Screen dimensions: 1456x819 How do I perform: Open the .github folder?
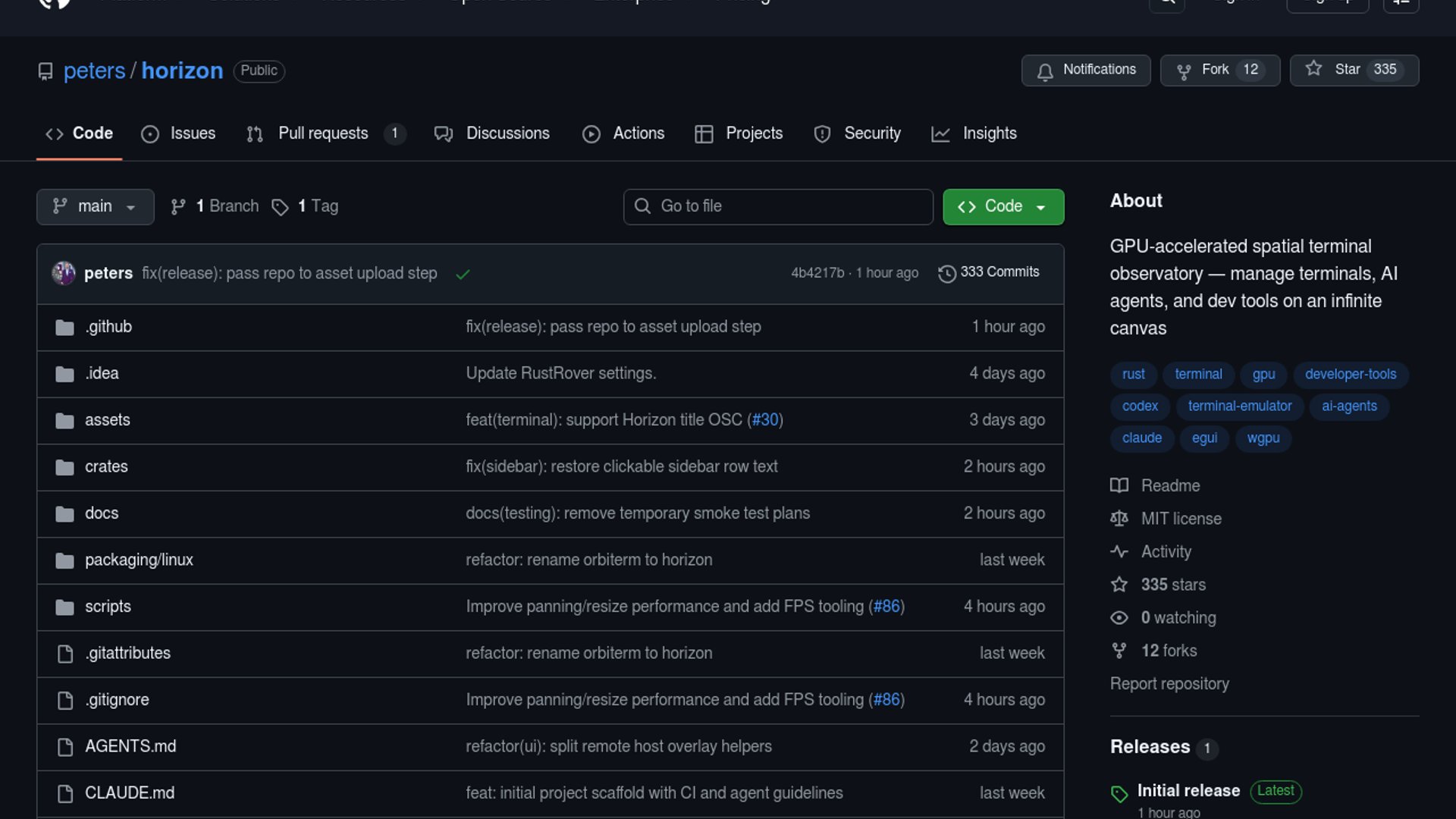(108, 327)
